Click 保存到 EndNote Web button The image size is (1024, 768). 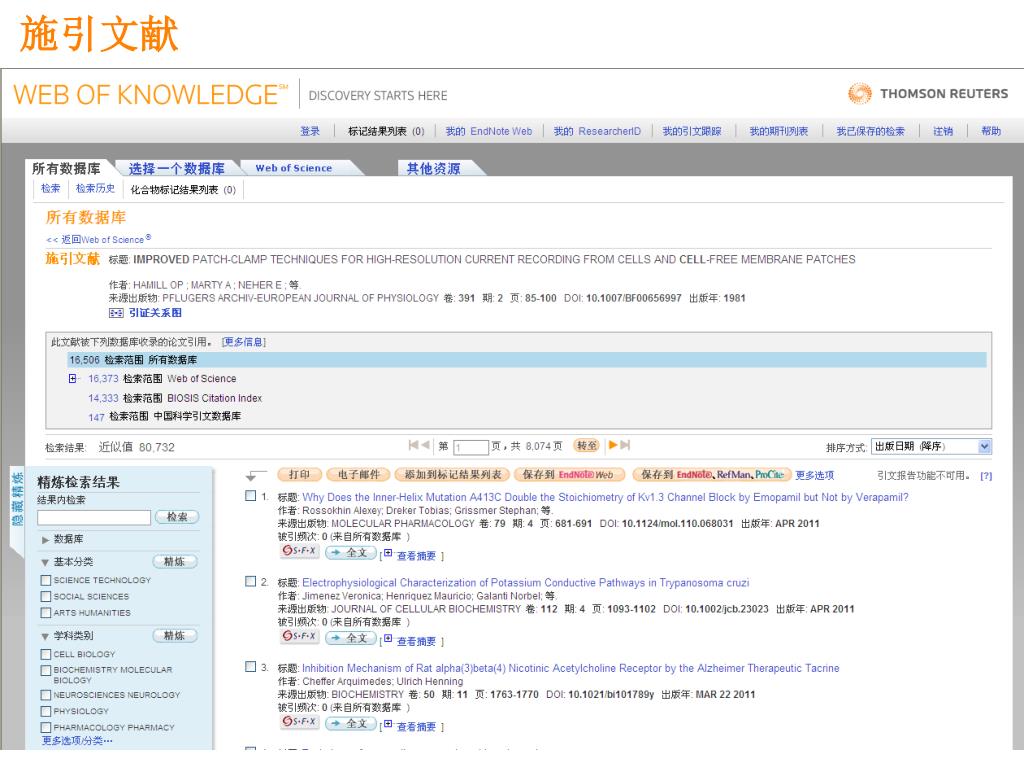[x=569, y=475]
